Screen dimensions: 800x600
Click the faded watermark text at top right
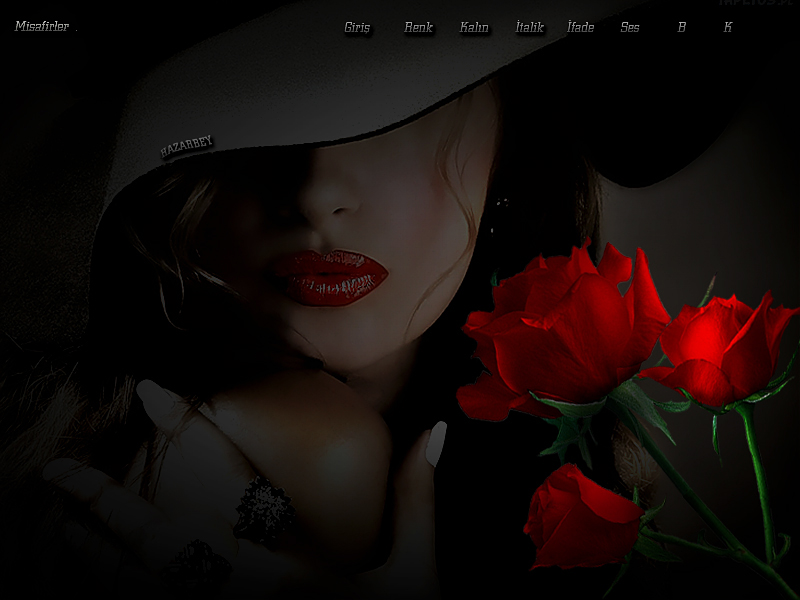[x=755, y=4]
